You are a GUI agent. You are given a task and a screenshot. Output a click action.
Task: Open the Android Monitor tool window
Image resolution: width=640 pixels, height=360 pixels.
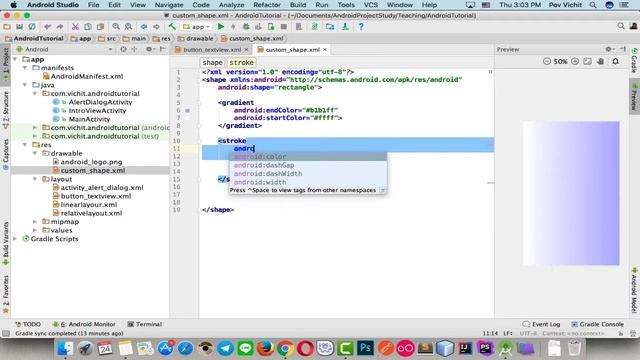pyautogui.click(x=84, y=324)
